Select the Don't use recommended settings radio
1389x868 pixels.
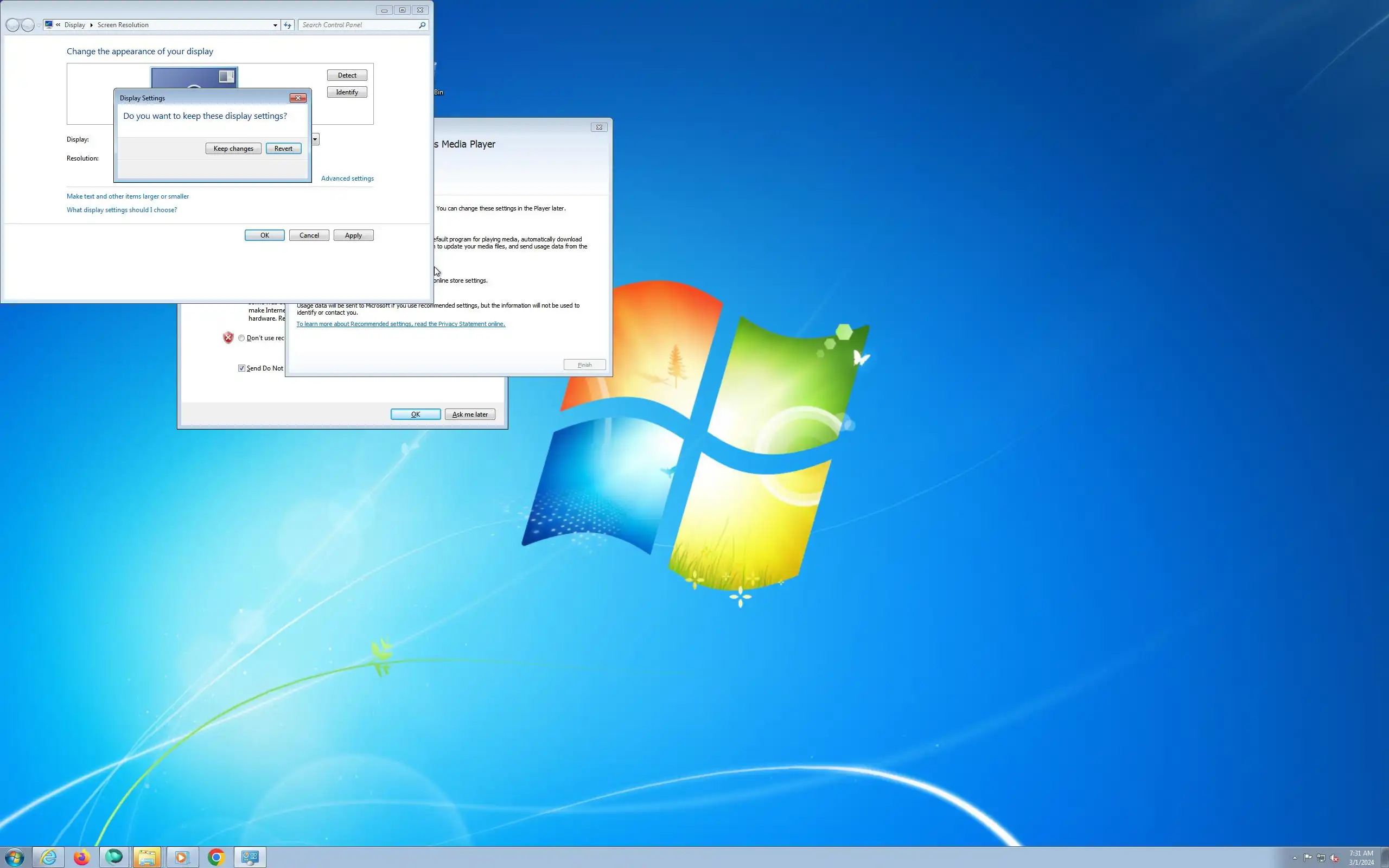(x=241, y=338)
